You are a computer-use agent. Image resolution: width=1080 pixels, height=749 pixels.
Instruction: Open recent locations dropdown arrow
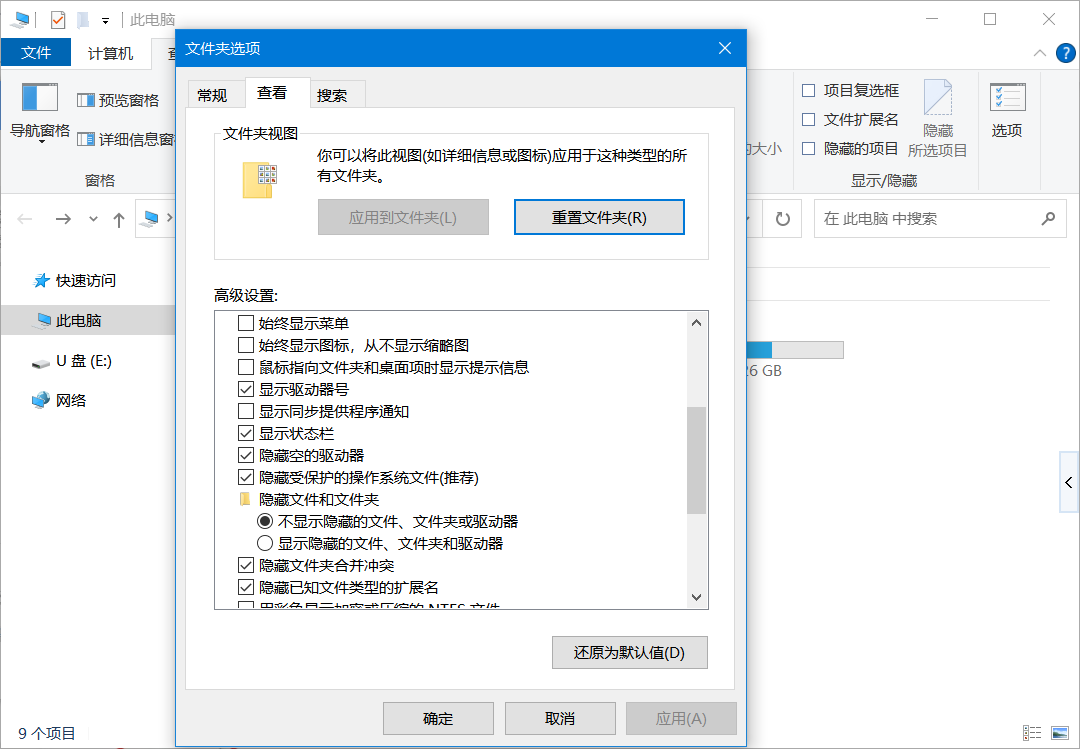coord(93,219)
